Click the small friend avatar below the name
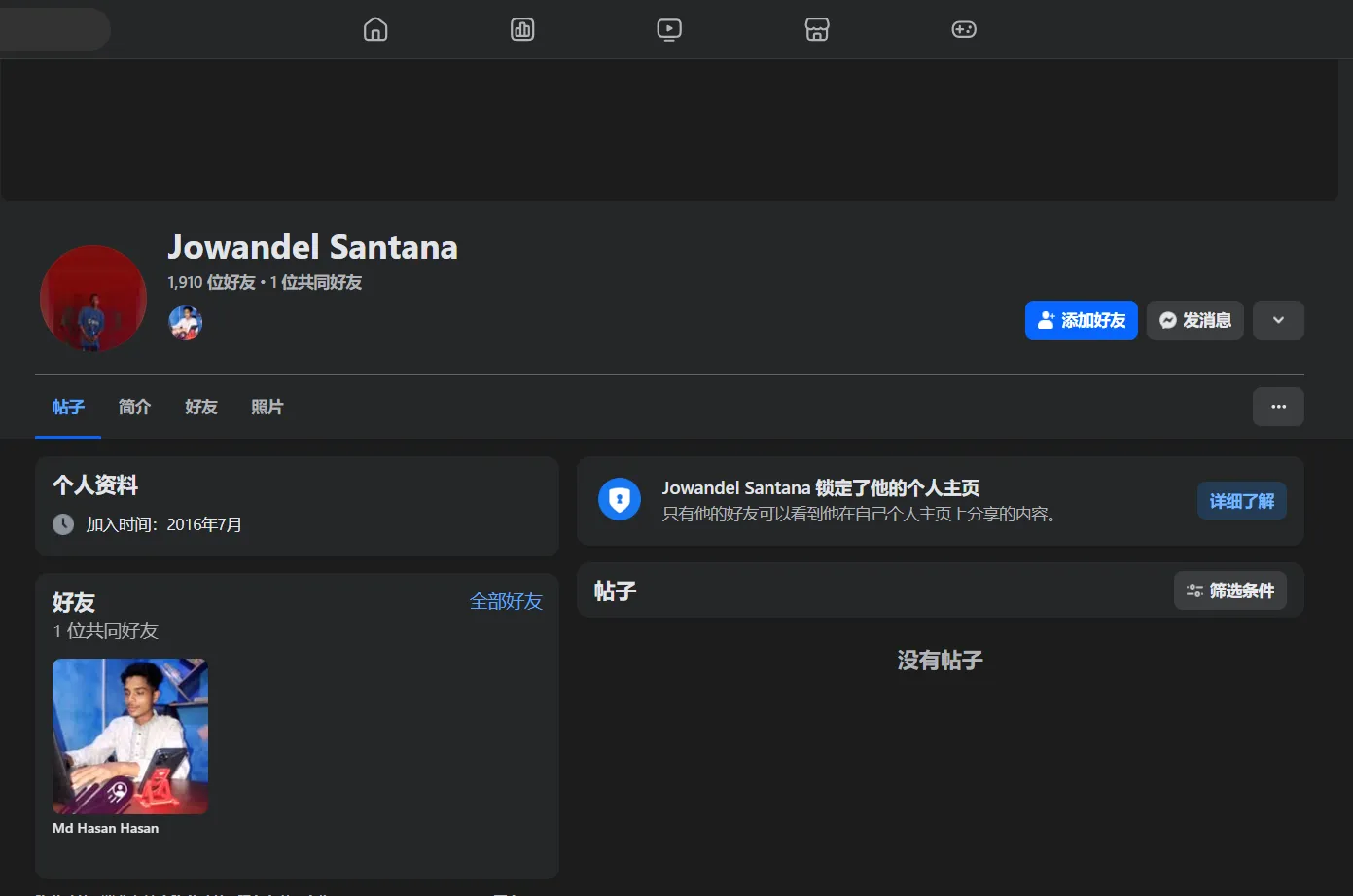Image resolution: width=1353 pixels, height=896 pixels. click(x=185, y=322)
